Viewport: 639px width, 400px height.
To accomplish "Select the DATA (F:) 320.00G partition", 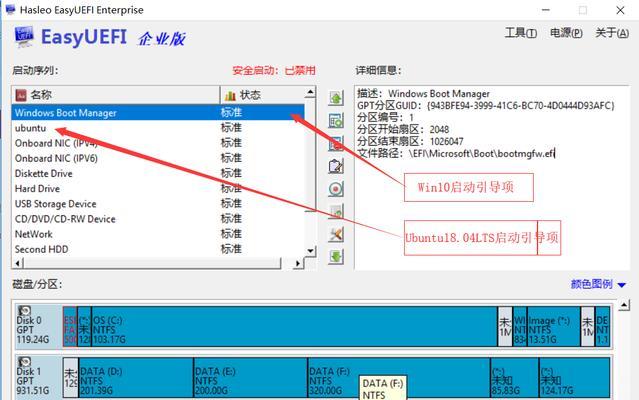I will [399, 377].
